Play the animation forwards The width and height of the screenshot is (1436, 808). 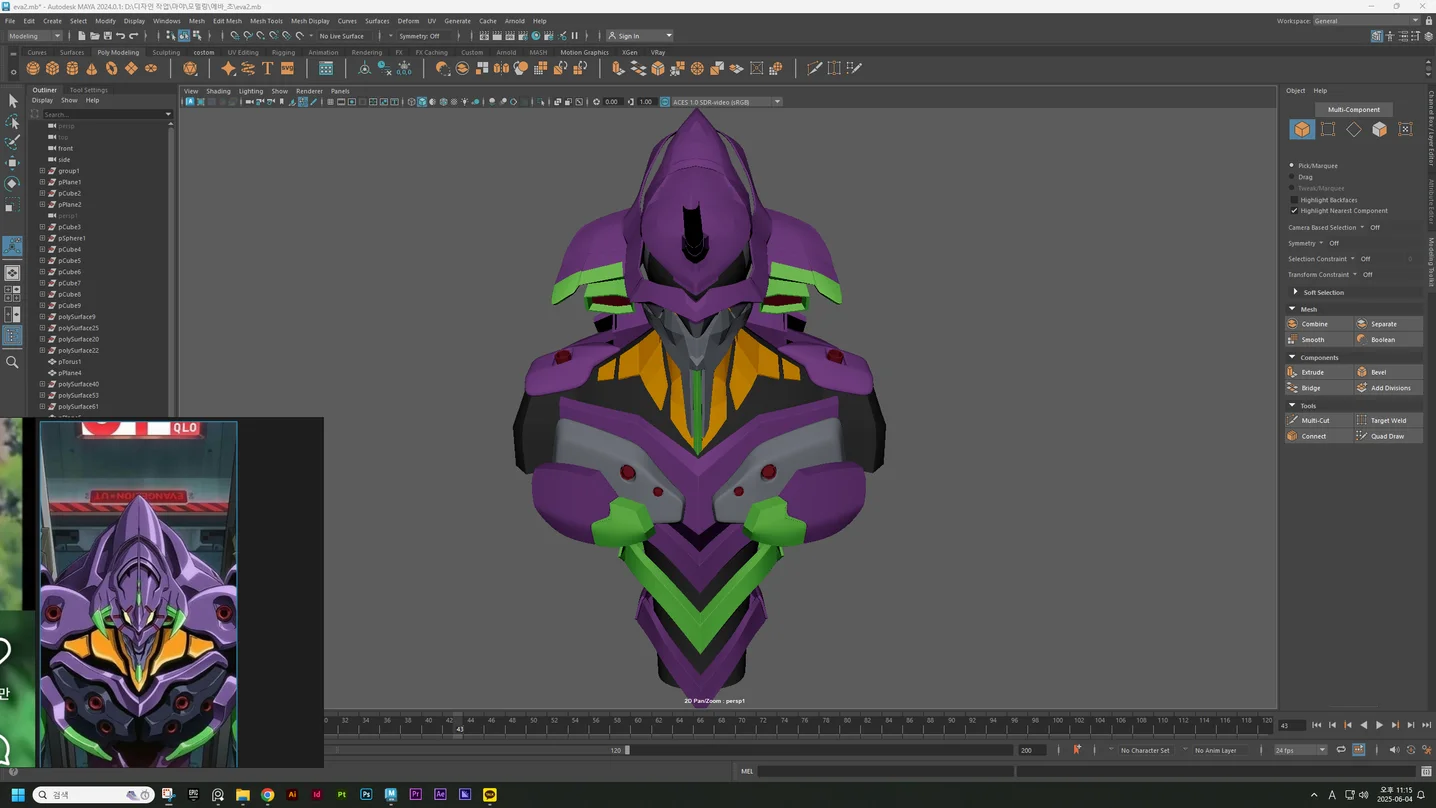point(1379,725)
